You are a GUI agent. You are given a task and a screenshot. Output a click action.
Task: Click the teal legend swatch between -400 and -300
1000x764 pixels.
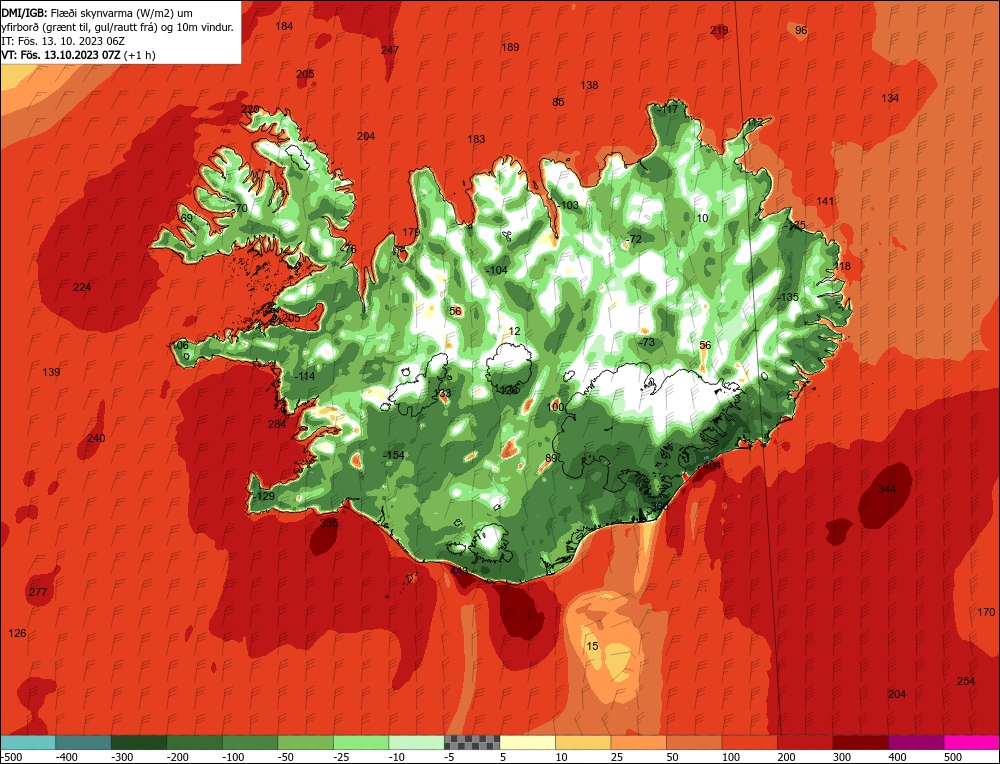pos(83,742)
